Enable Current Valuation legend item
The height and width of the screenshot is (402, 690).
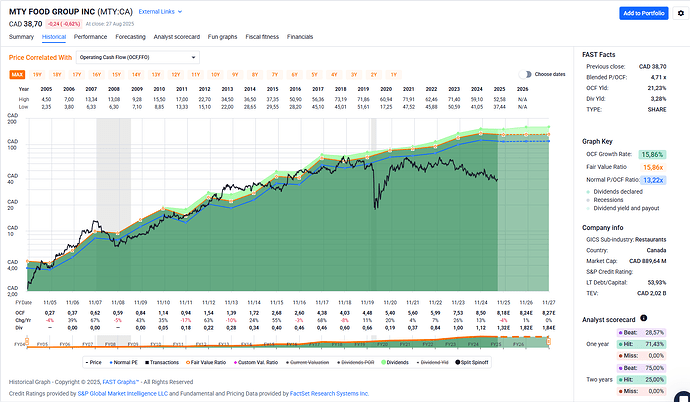tap(307, 362)
